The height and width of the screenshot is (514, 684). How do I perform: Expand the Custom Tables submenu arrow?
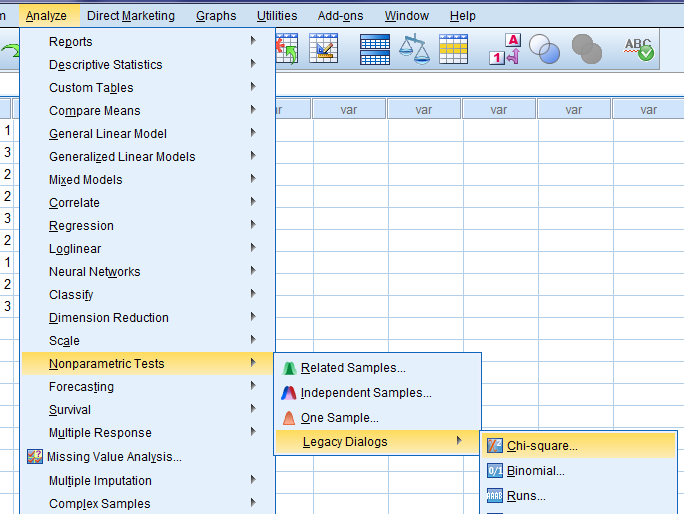coord(253,86)
